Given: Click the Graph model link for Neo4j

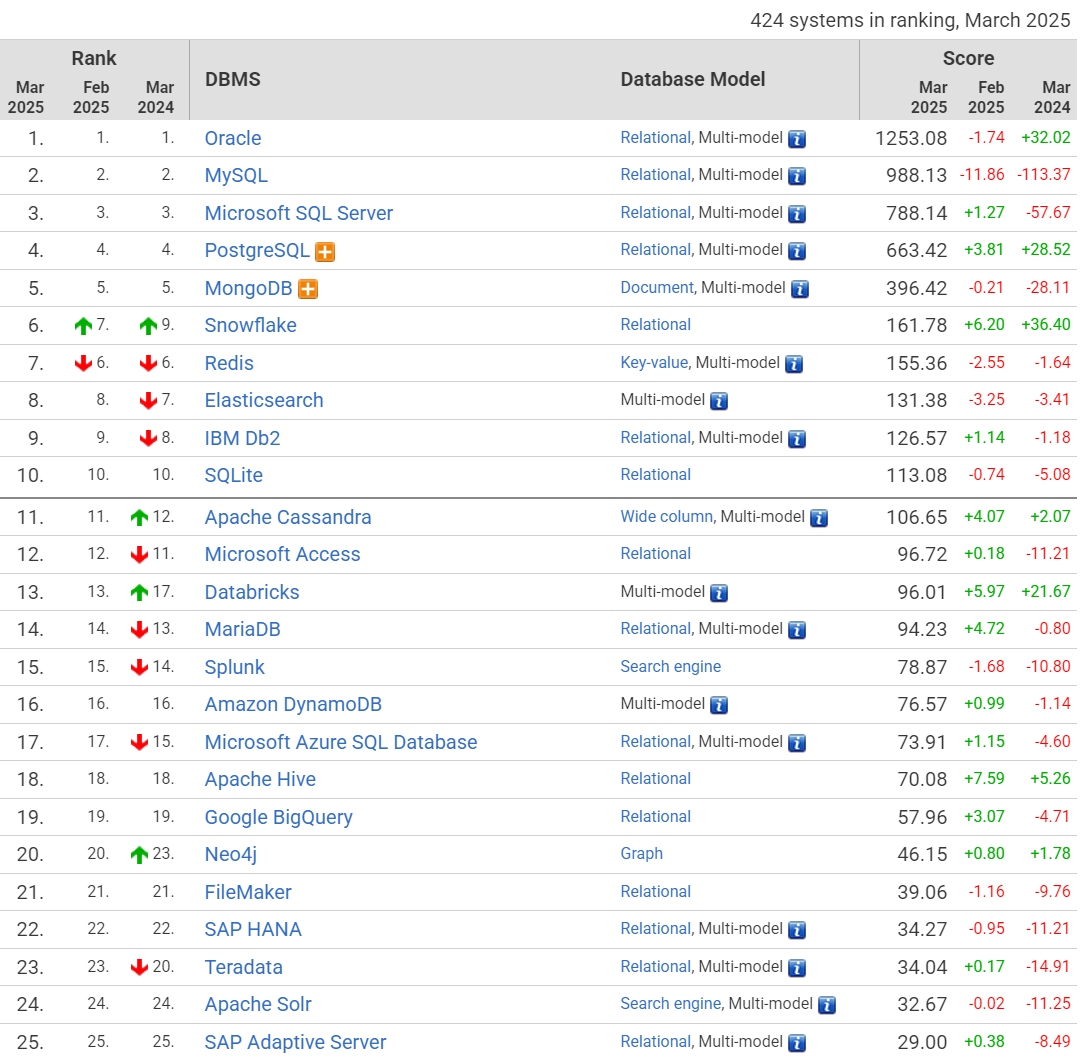Looking at the screenshot, I should (642, 854).
